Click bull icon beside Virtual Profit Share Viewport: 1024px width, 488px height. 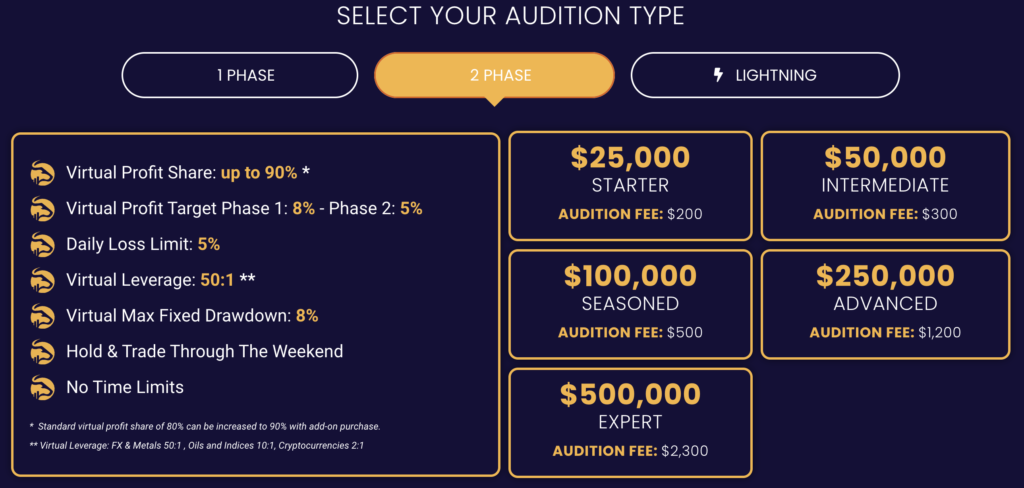coord(42,174)
